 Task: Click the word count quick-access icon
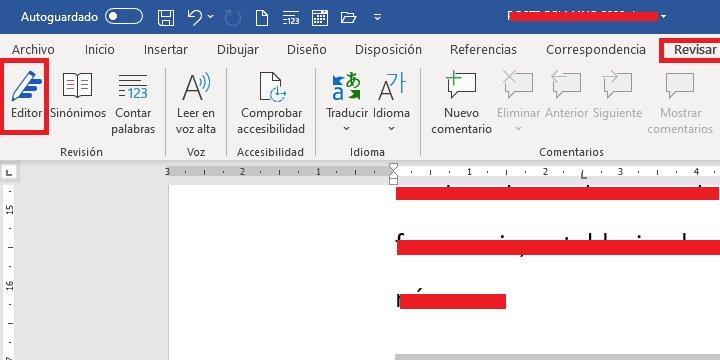[x=291, y=17]
